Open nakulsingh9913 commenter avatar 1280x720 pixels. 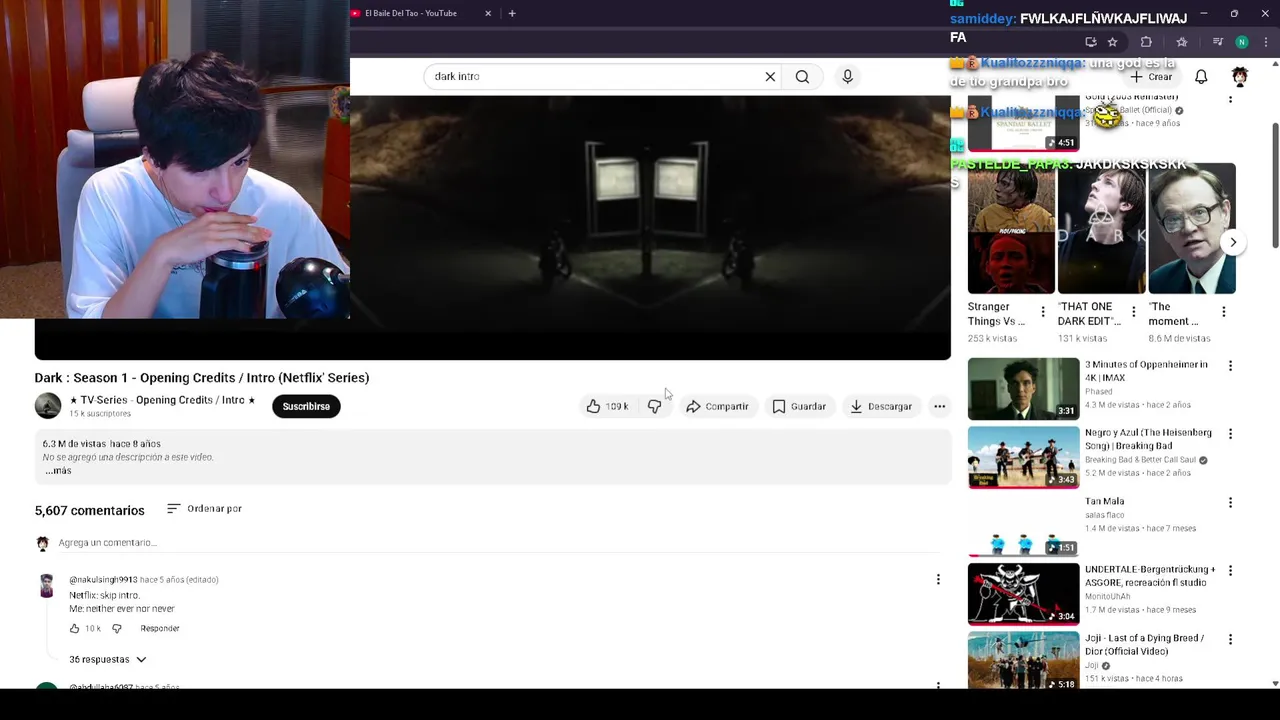(x=47, y=586)
